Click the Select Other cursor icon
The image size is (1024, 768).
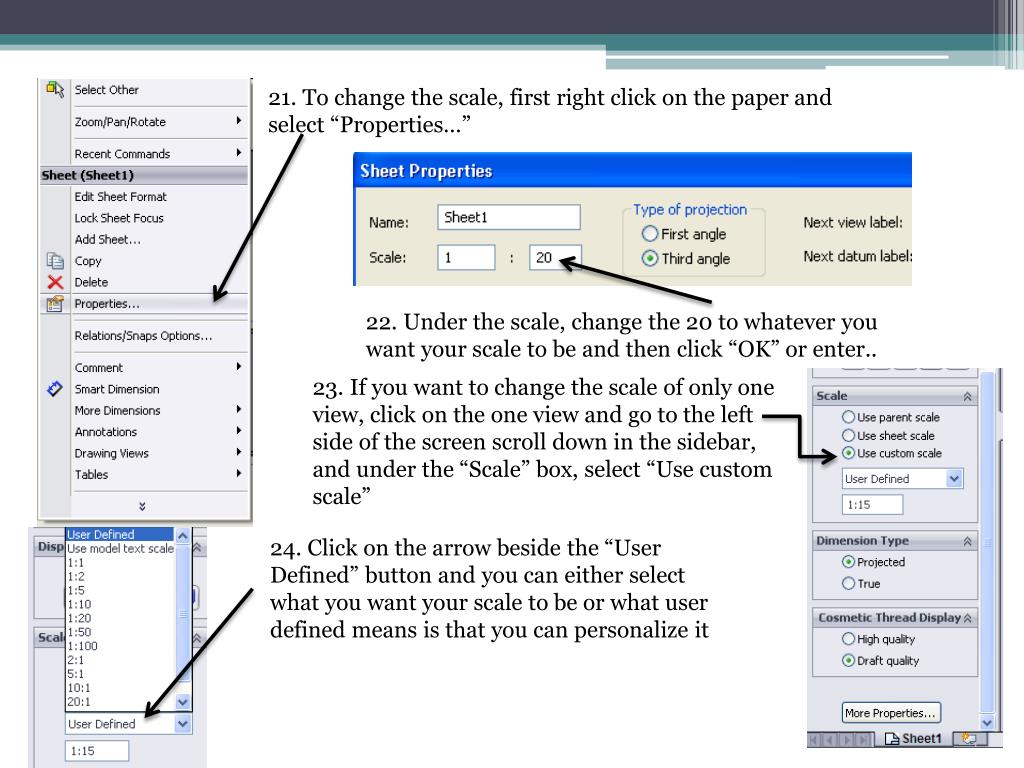click(53, 89)
